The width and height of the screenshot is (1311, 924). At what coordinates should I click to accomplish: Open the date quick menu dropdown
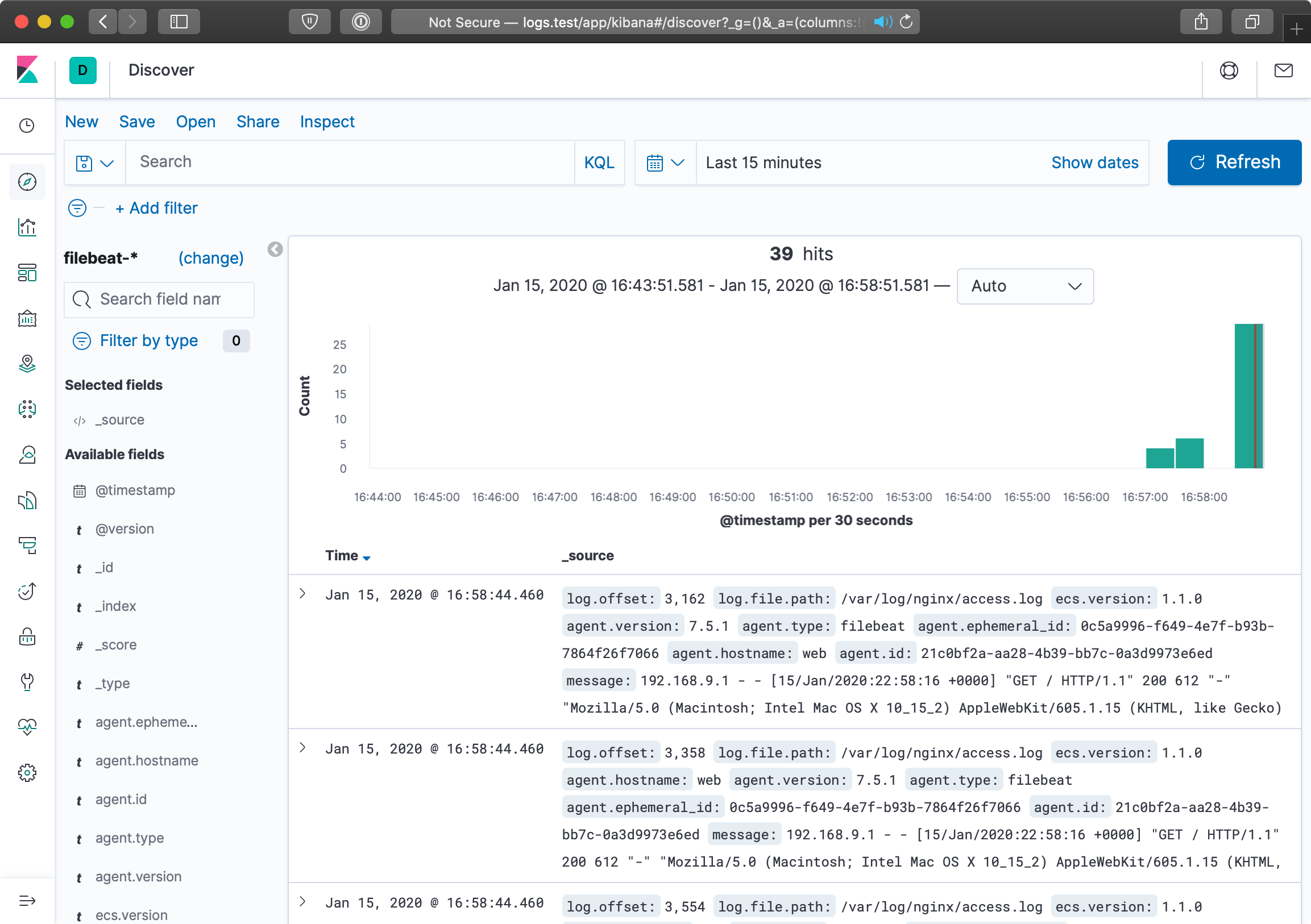pos(665,163)
